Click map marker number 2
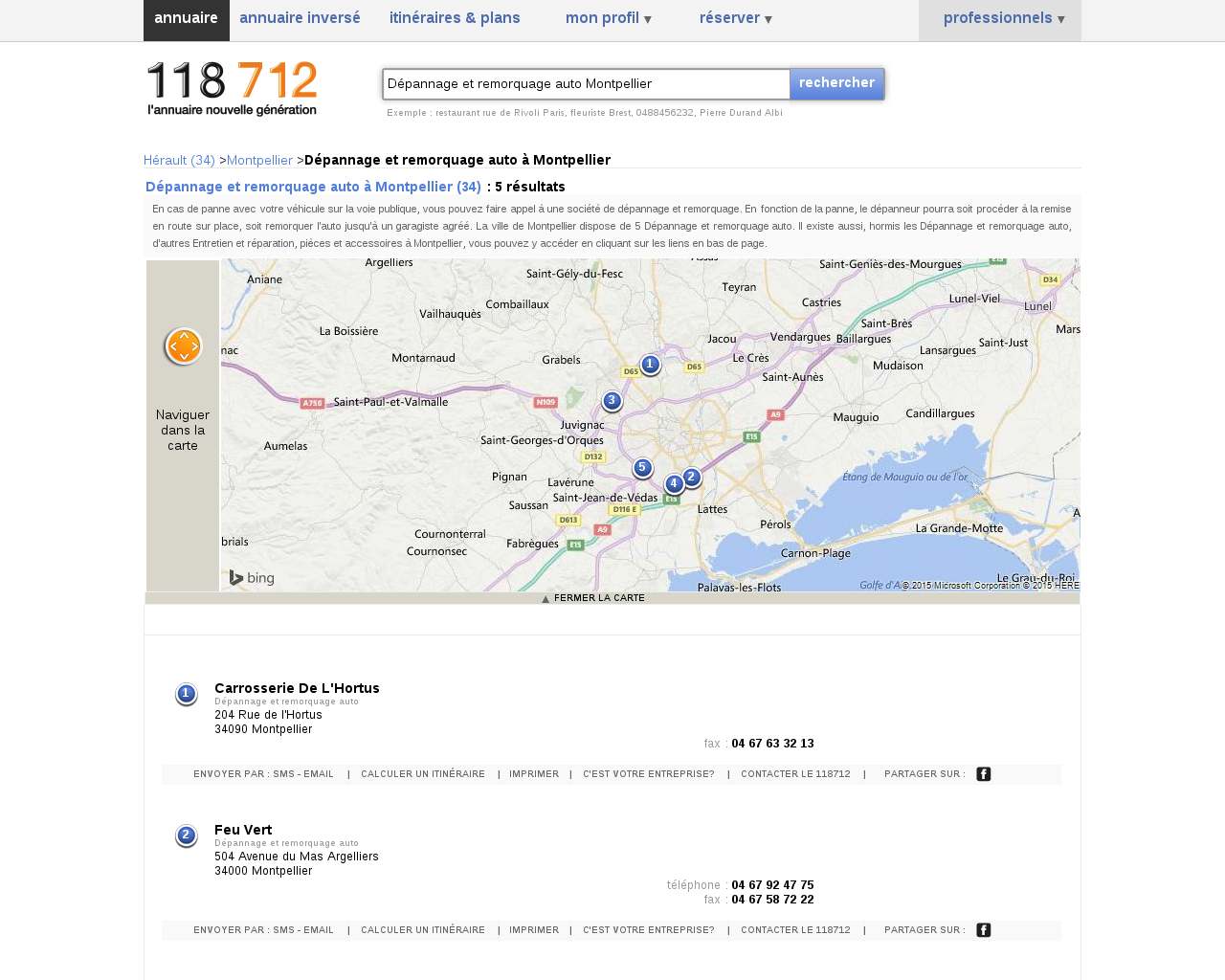Screen dimensions: 1225x980 (x=691, y=478)
